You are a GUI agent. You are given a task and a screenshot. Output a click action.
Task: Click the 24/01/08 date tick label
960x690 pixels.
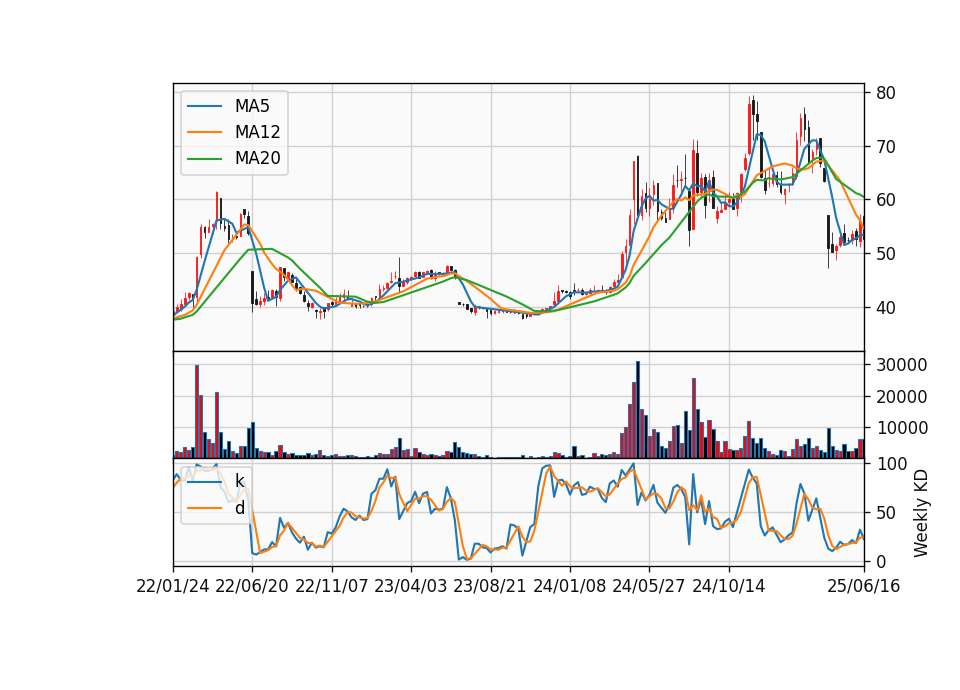point(570,586)
